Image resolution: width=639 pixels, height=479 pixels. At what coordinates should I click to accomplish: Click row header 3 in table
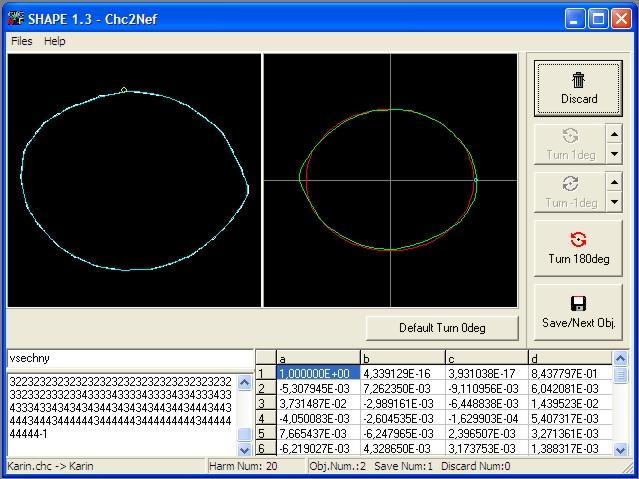266,404
